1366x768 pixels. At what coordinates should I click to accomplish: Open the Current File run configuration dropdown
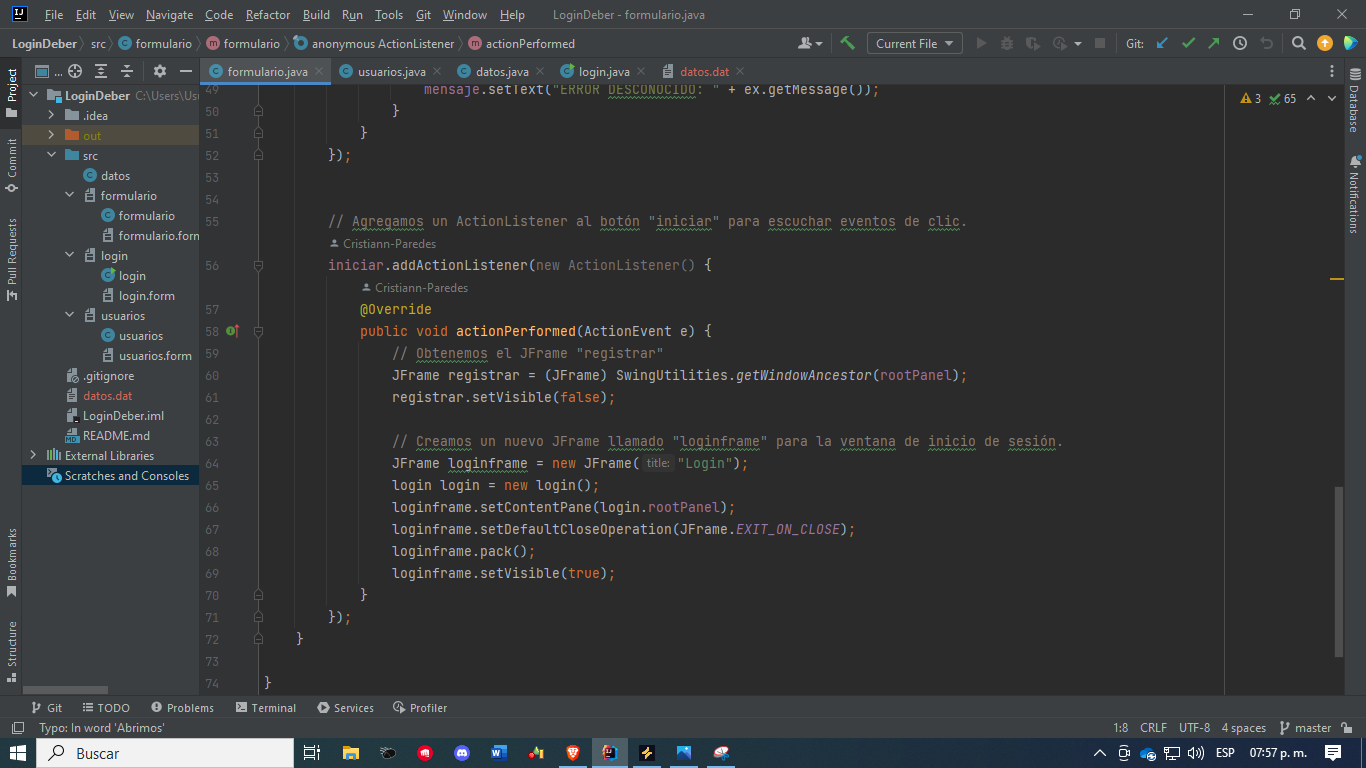pos(913,43)
